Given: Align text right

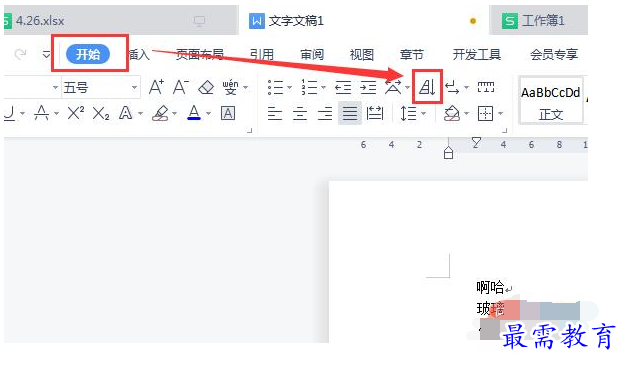Looking at the screenshot, I should pos(325,114).
